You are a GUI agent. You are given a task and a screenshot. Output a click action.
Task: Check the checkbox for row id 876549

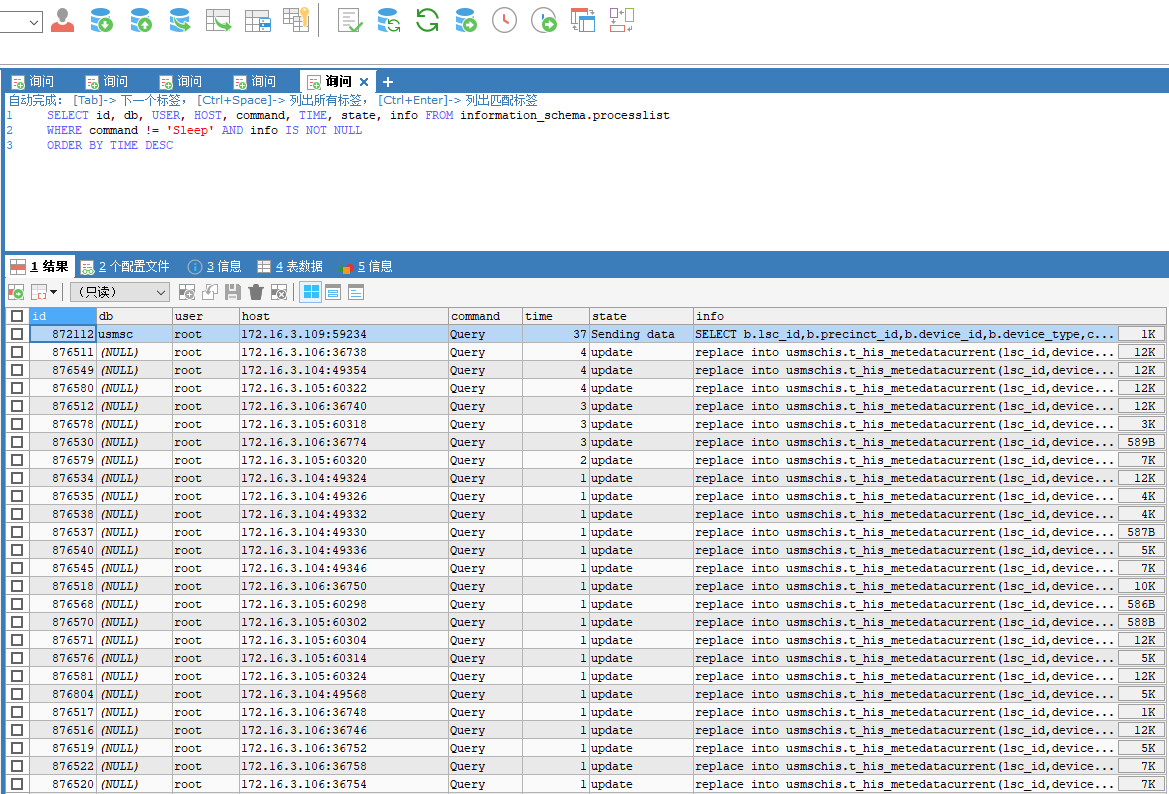pos(17,370)
